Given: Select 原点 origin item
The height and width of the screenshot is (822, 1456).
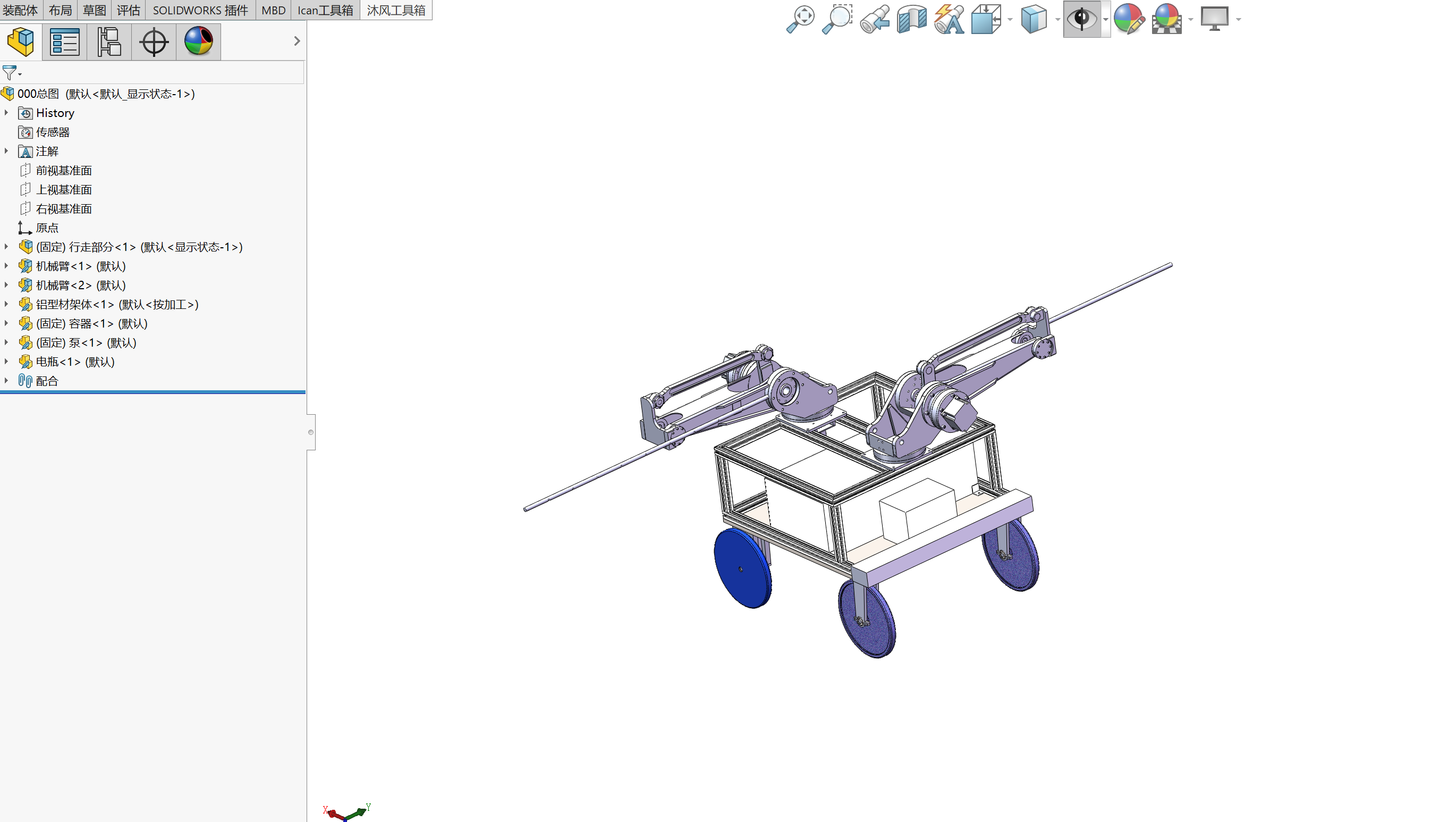Looking at the screenshot, I should coord(47,228).
